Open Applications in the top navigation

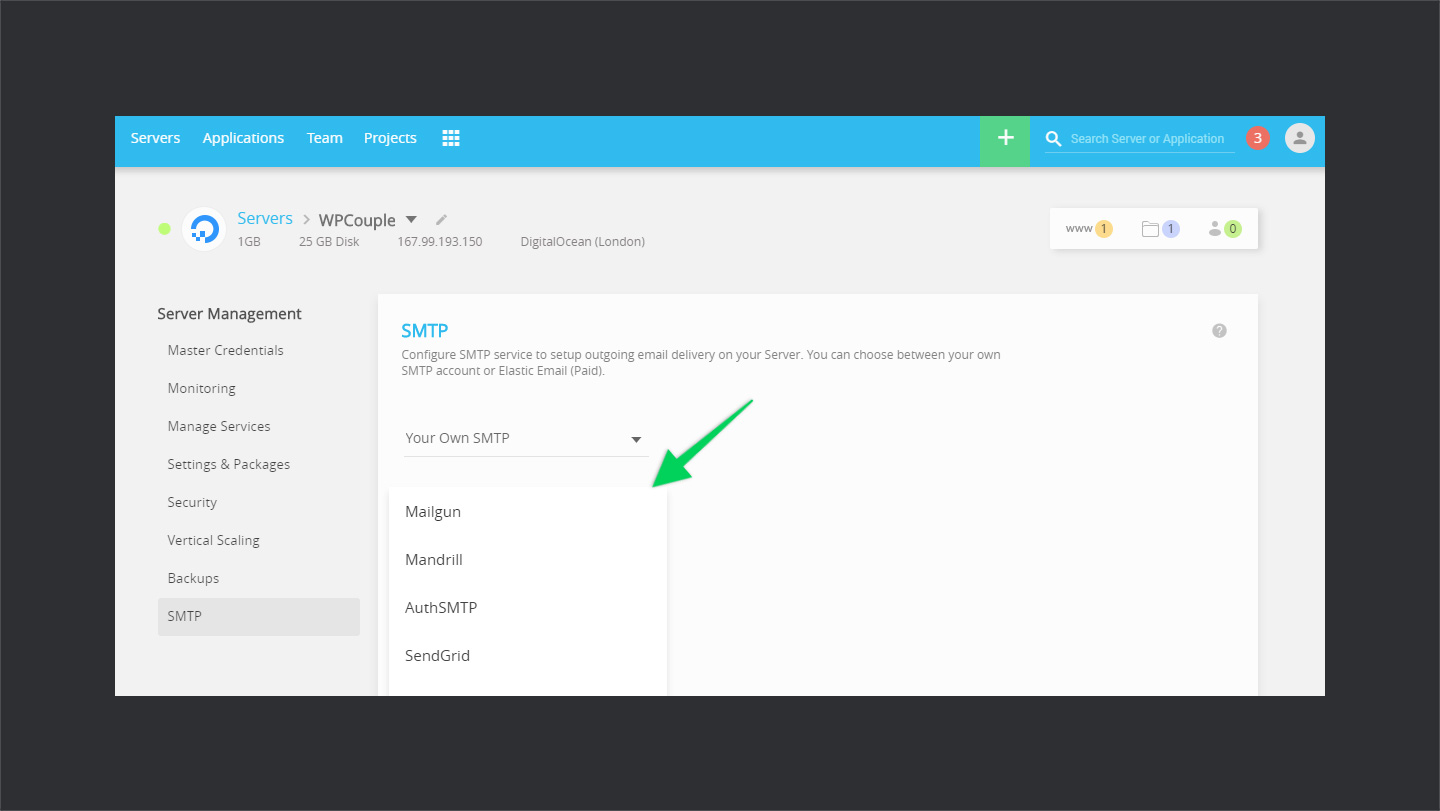243,138
